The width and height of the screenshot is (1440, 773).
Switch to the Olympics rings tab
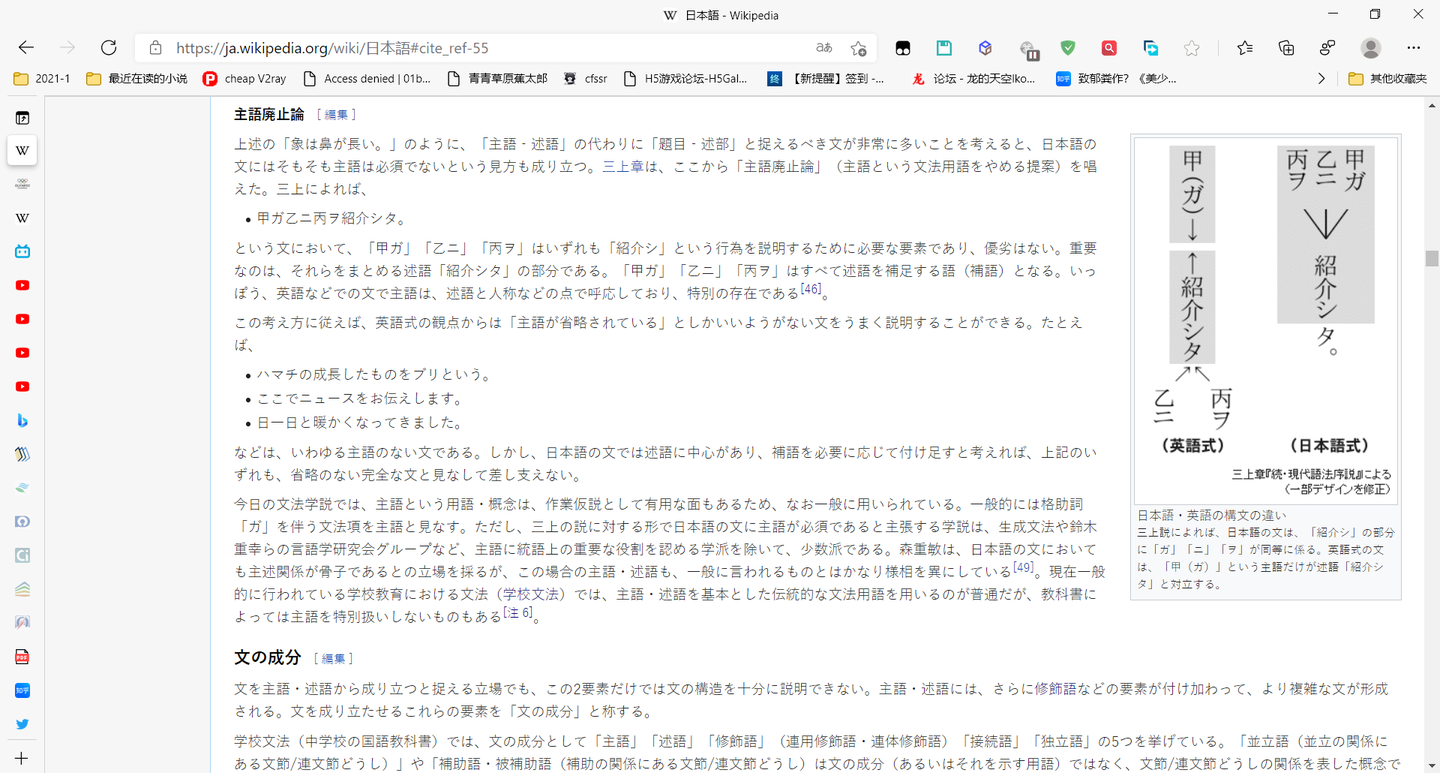click(x=22, y=184)
